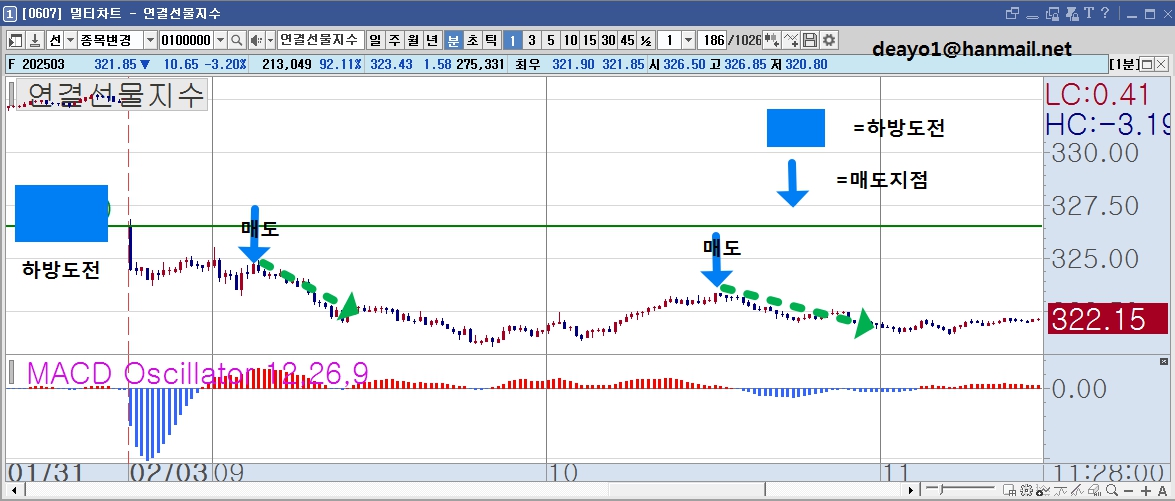Open the help question mark icon
The image size is (1175, 501).
click(x=1105, y=13)
